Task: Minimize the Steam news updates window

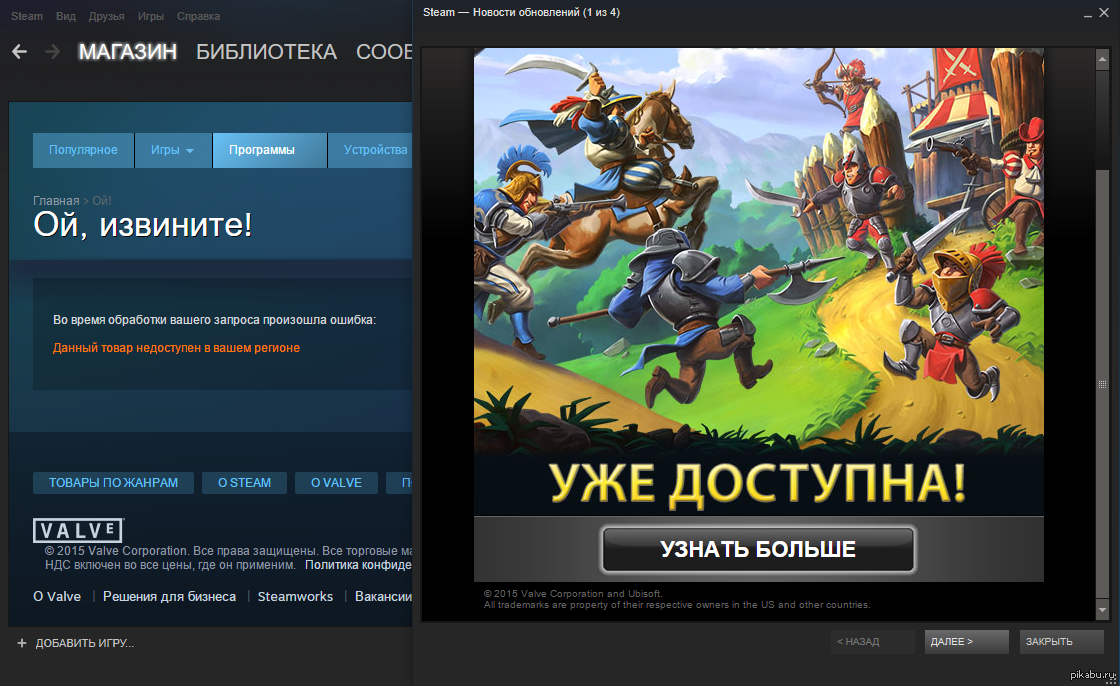Action: tap(1088, 14)
